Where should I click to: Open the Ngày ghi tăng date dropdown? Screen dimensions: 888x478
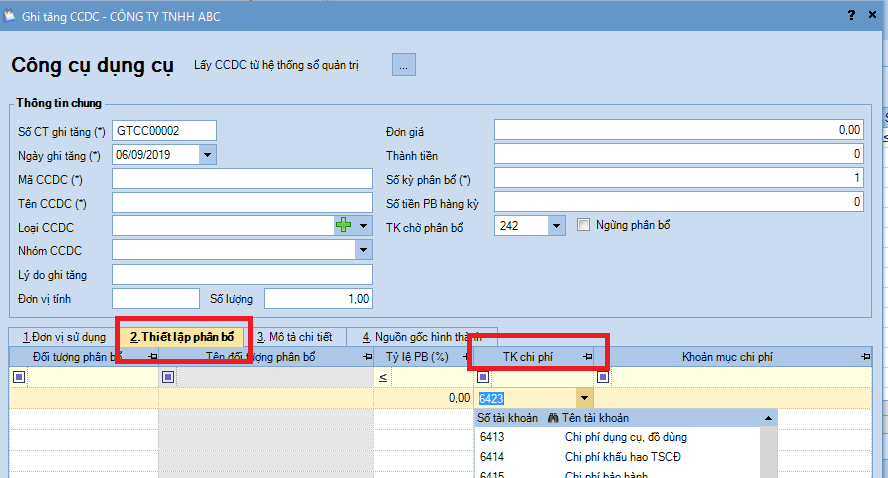point(207,155)
